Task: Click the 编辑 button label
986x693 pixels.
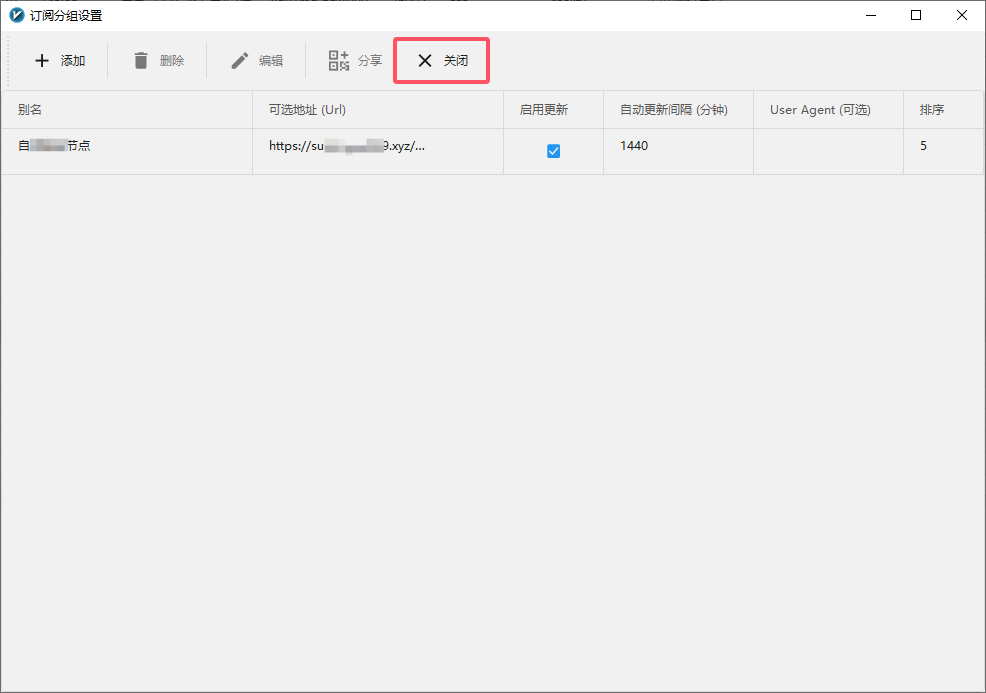Action: pyautogui.click(x=271, y=60)
